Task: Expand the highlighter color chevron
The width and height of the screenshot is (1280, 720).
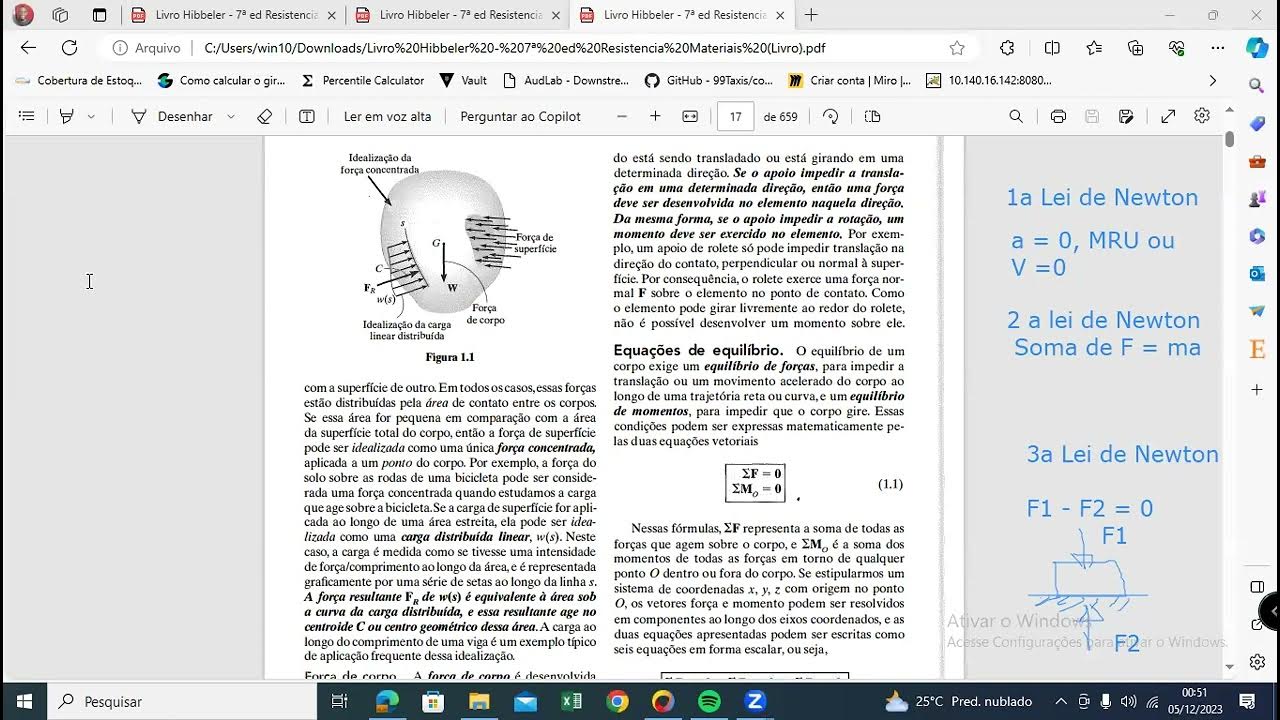Action: pyautogui.click(x=92, y=116)
